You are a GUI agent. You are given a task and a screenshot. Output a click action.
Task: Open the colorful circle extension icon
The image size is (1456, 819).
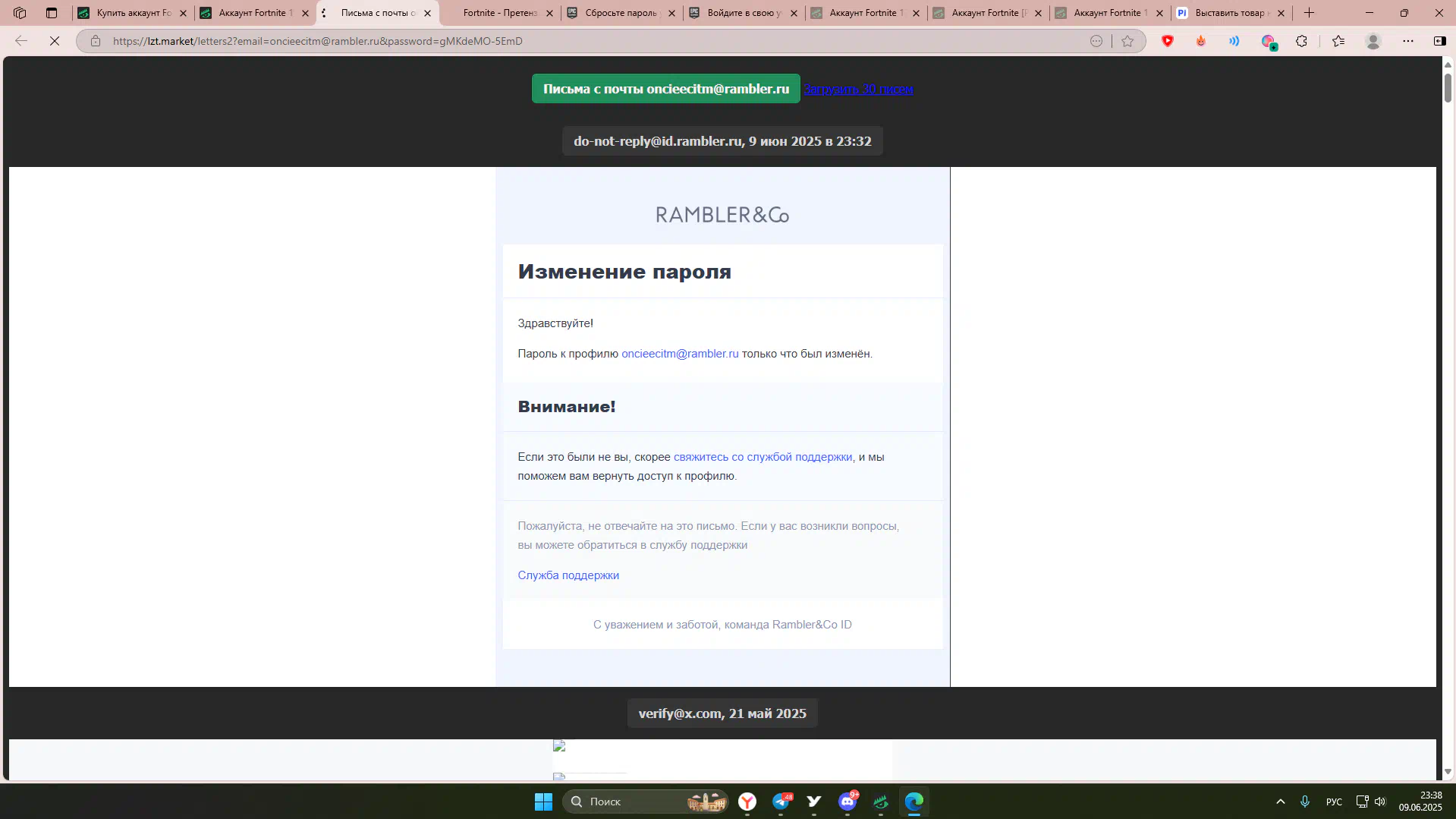click(x=1269, y=42)
